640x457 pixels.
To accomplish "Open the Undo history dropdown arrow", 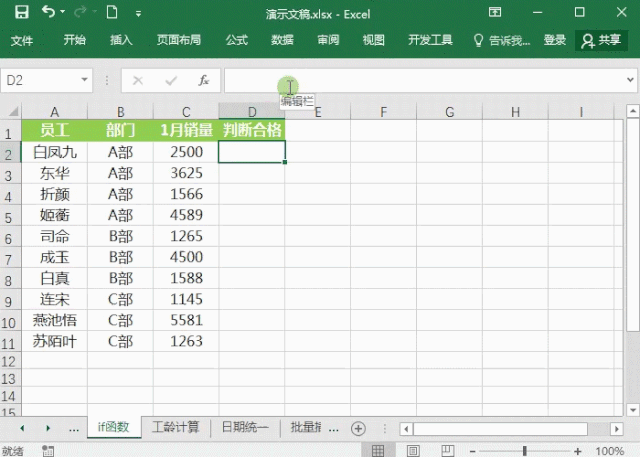I will (62, 12).
